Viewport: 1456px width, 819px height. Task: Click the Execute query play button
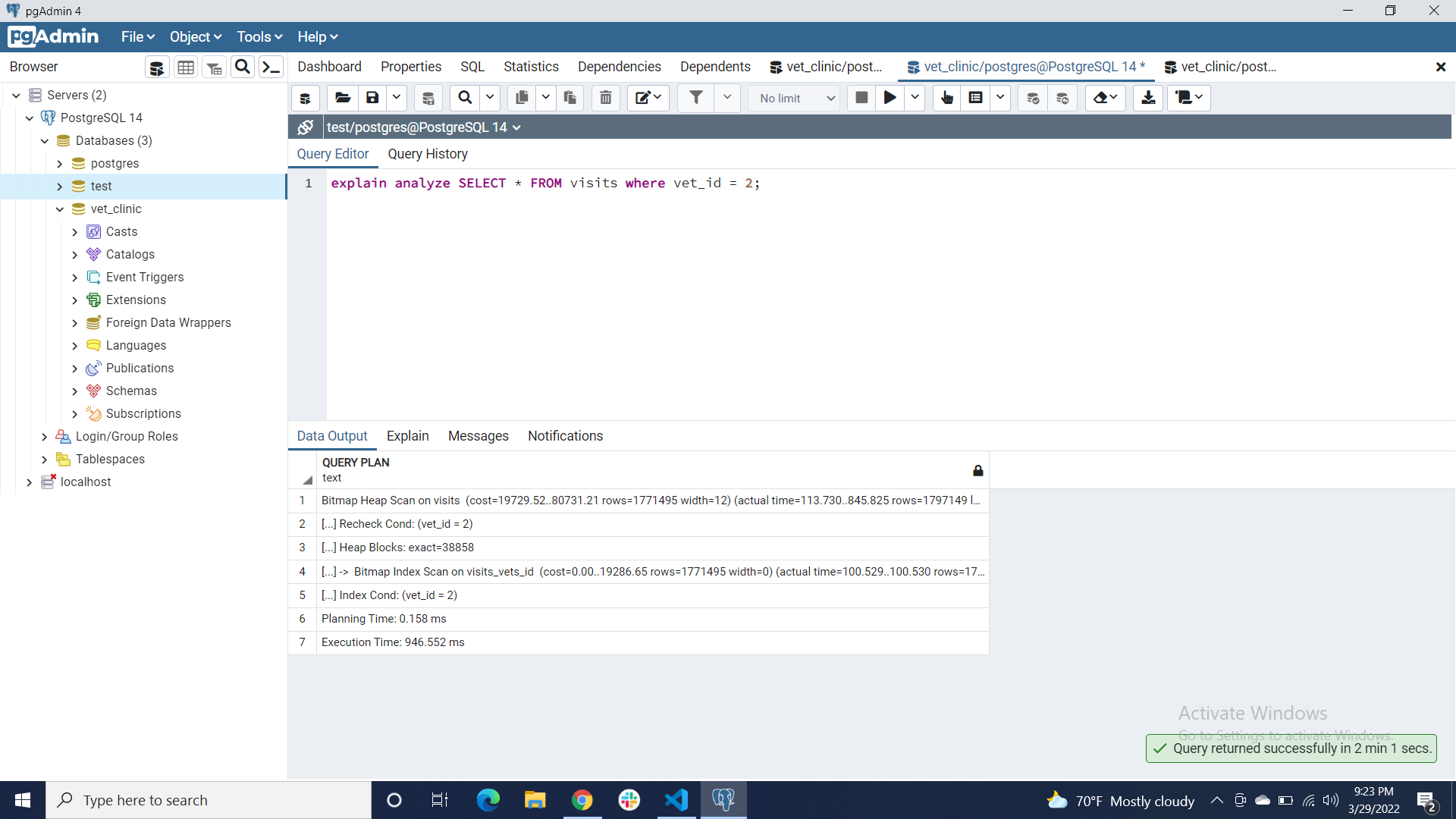tap(890, 98)
